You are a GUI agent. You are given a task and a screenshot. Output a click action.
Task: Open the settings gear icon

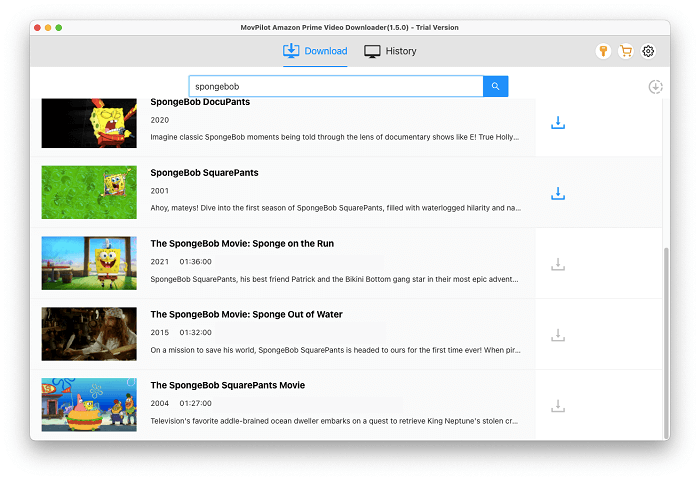648,51
